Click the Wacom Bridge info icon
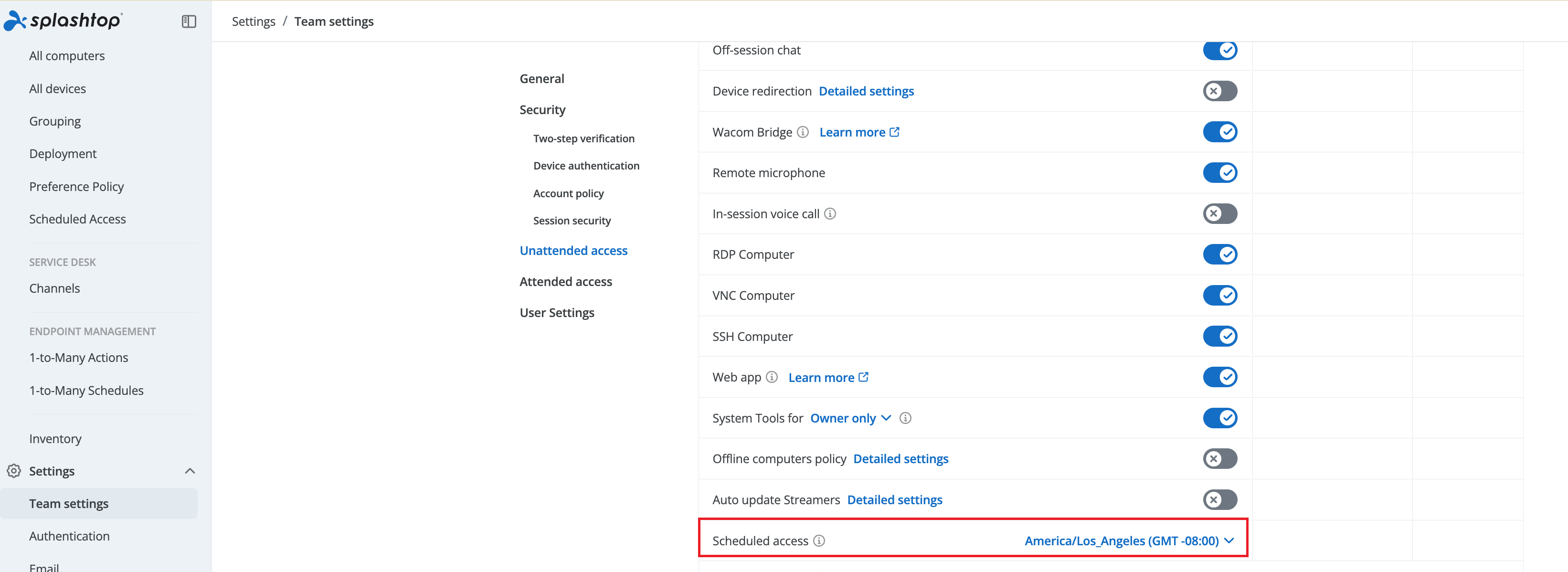 (803, 132)
